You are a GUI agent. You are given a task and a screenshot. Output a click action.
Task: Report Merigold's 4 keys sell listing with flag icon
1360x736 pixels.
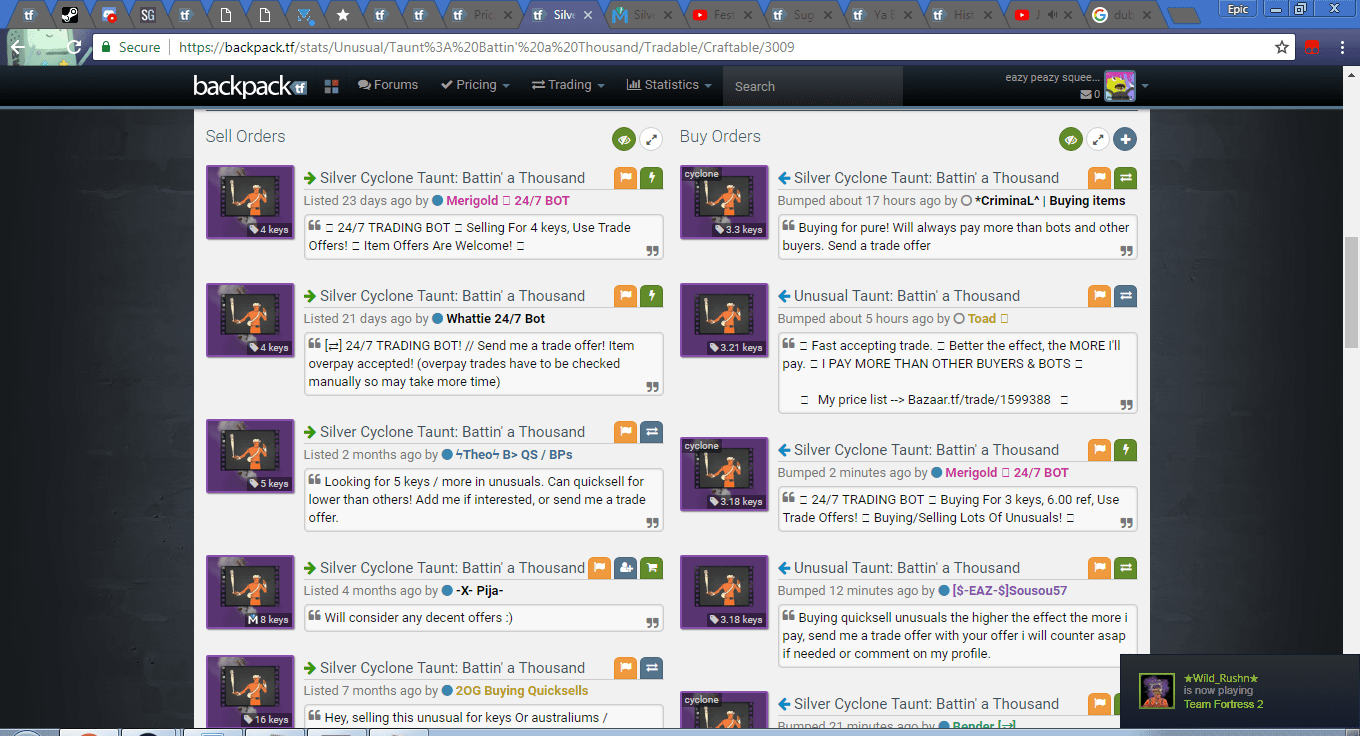pos(625,178)
